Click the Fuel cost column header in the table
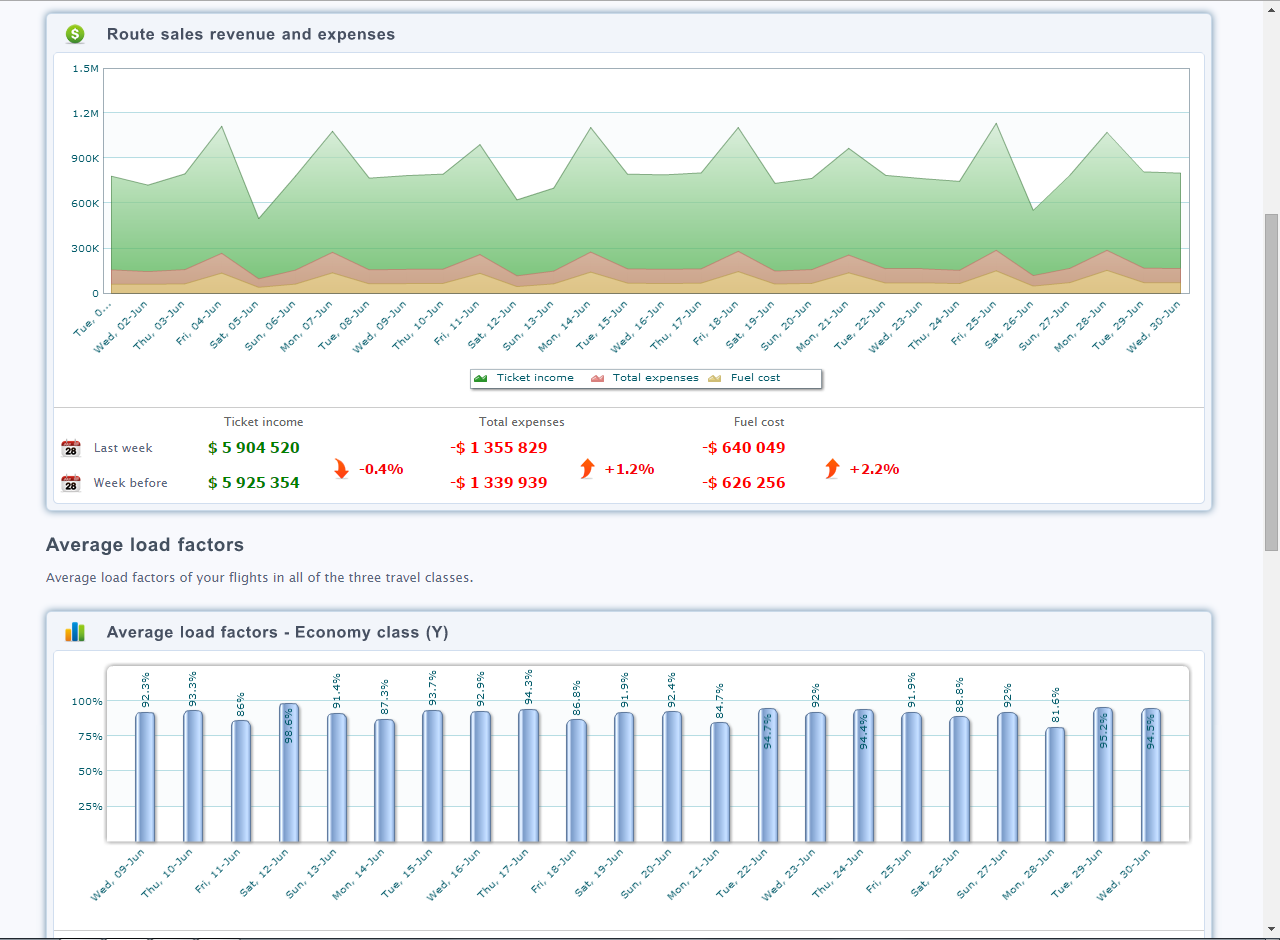Screen dimensions: 1280x940 [759, 422]
